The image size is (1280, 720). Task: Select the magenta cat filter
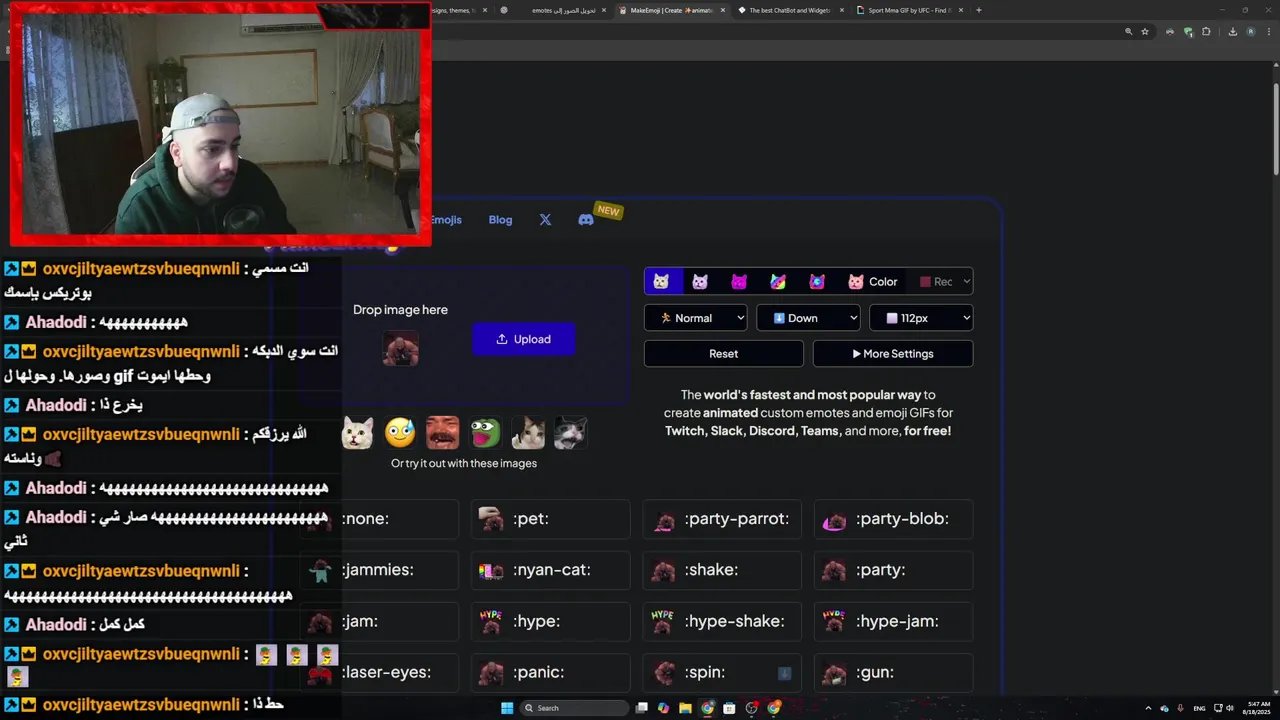739,282
